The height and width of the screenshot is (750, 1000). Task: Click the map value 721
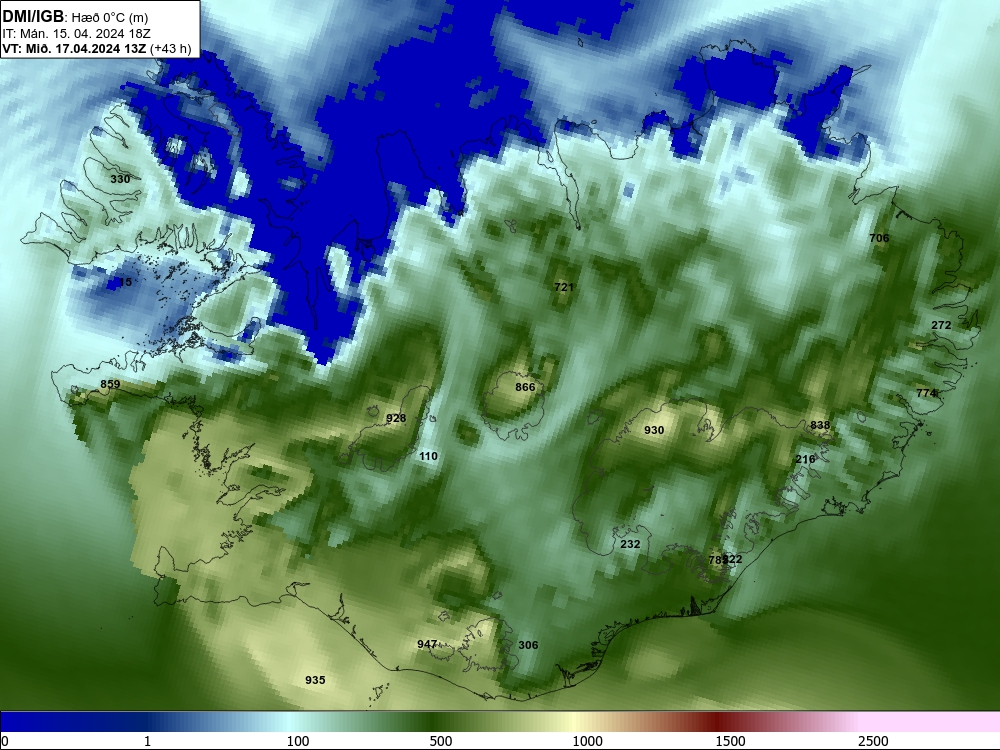pos(564,288)
